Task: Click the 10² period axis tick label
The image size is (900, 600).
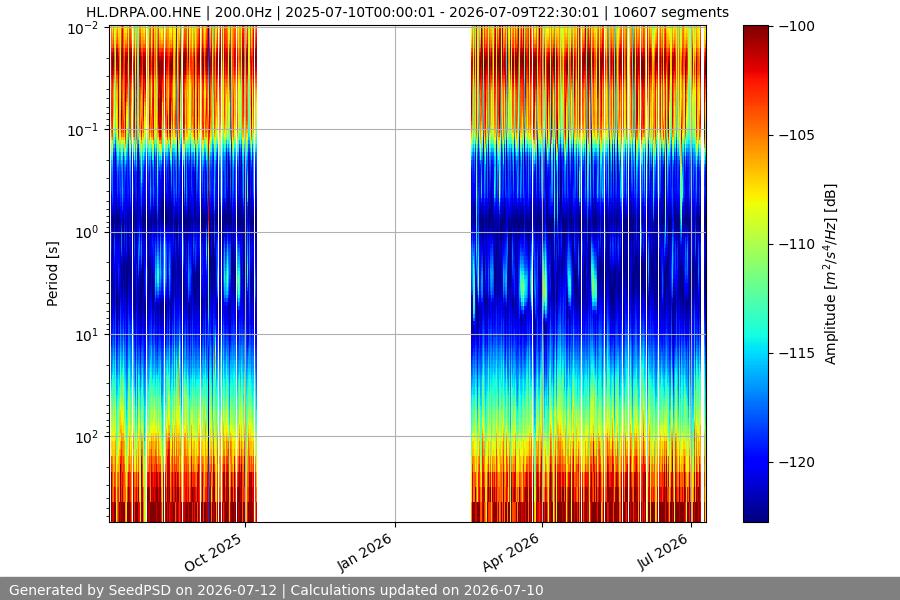Action: pyautogui.click(x=86, y=437)
